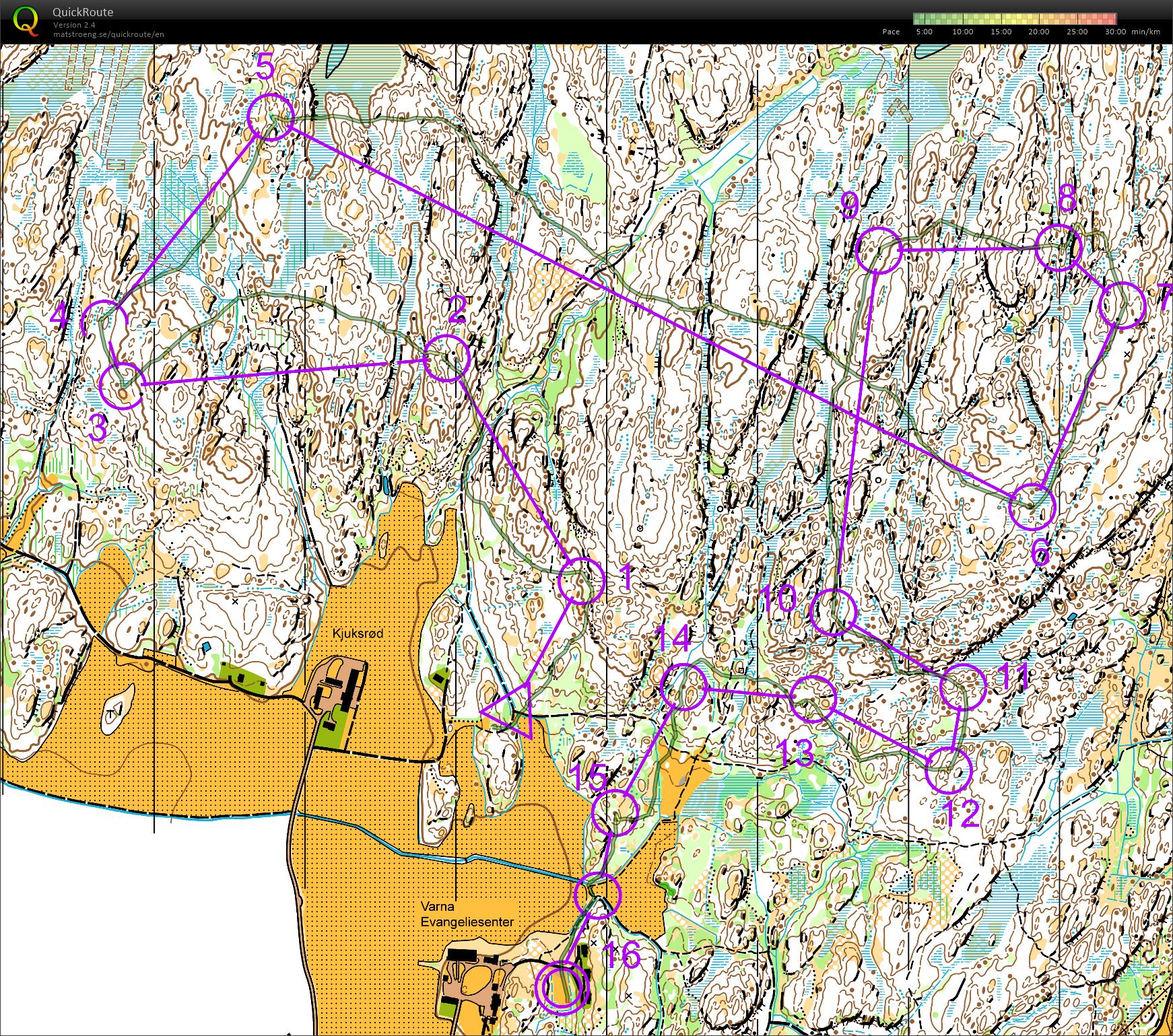The height and width of the screenshot is (1036, 1173).
Task: Click the 30:00 pace scale value
Action: 1115,32
